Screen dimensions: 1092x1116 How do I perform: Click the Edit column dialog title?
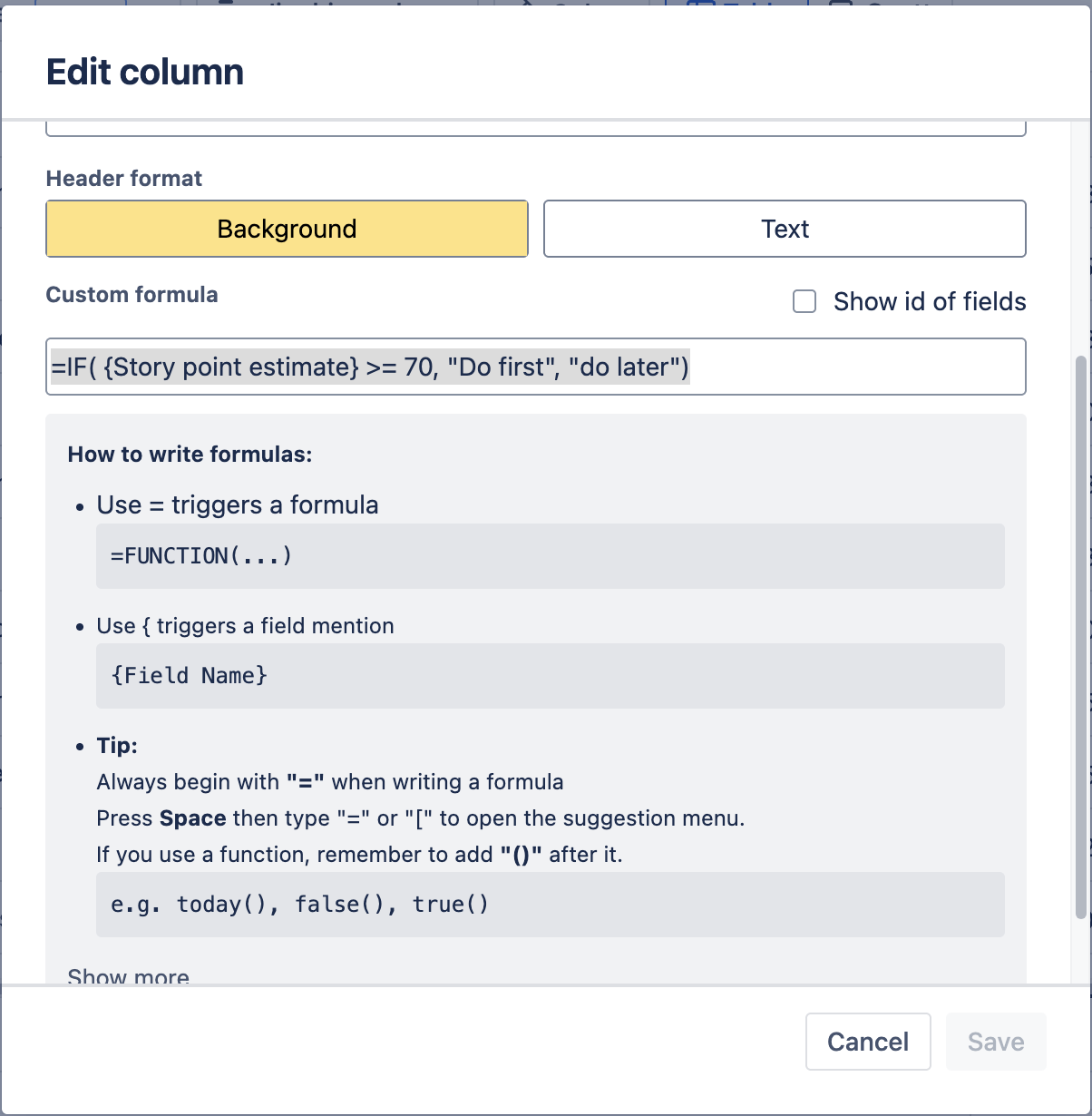click(145, 73)
